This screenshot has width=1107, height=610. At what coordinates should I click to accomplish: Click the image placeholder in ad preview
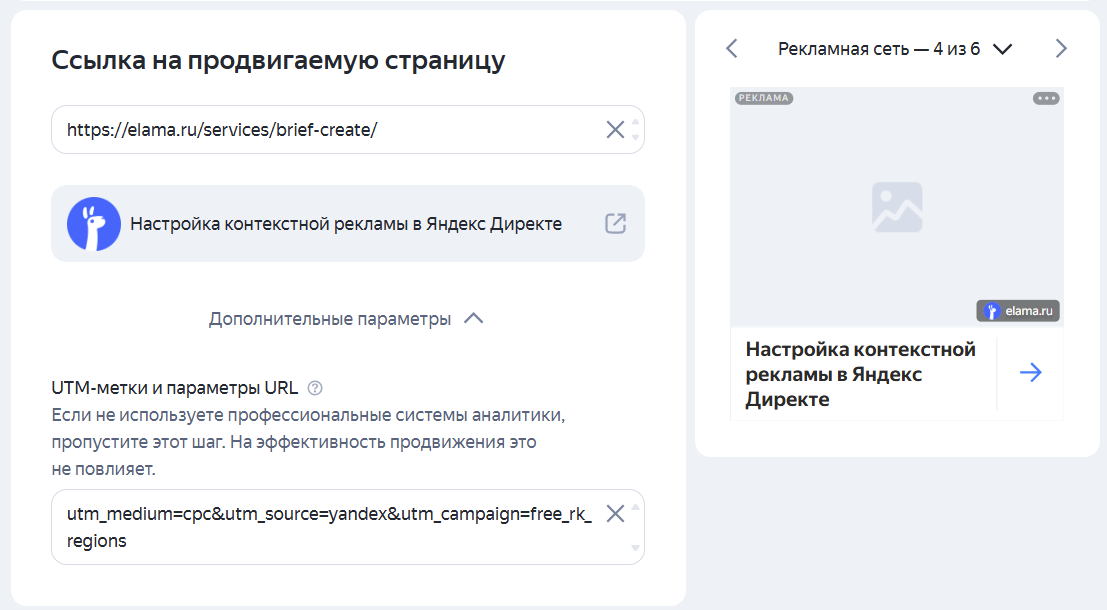897,207
